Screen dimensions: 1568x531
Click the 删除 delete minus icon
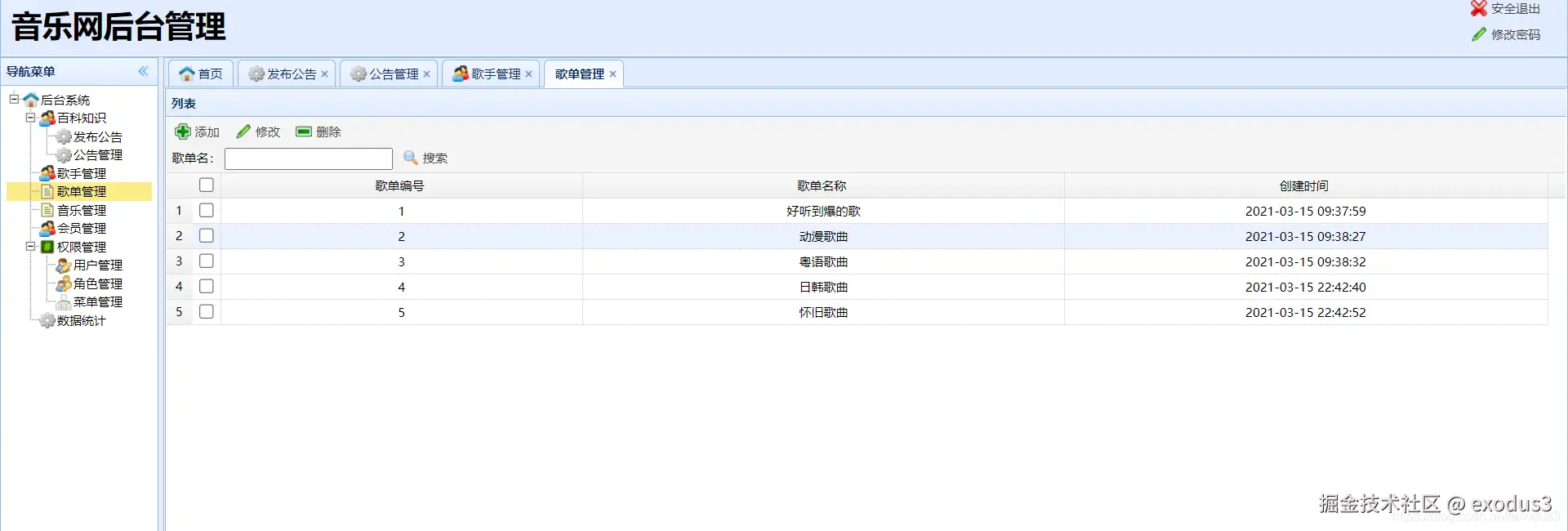(x=304, y=132)
